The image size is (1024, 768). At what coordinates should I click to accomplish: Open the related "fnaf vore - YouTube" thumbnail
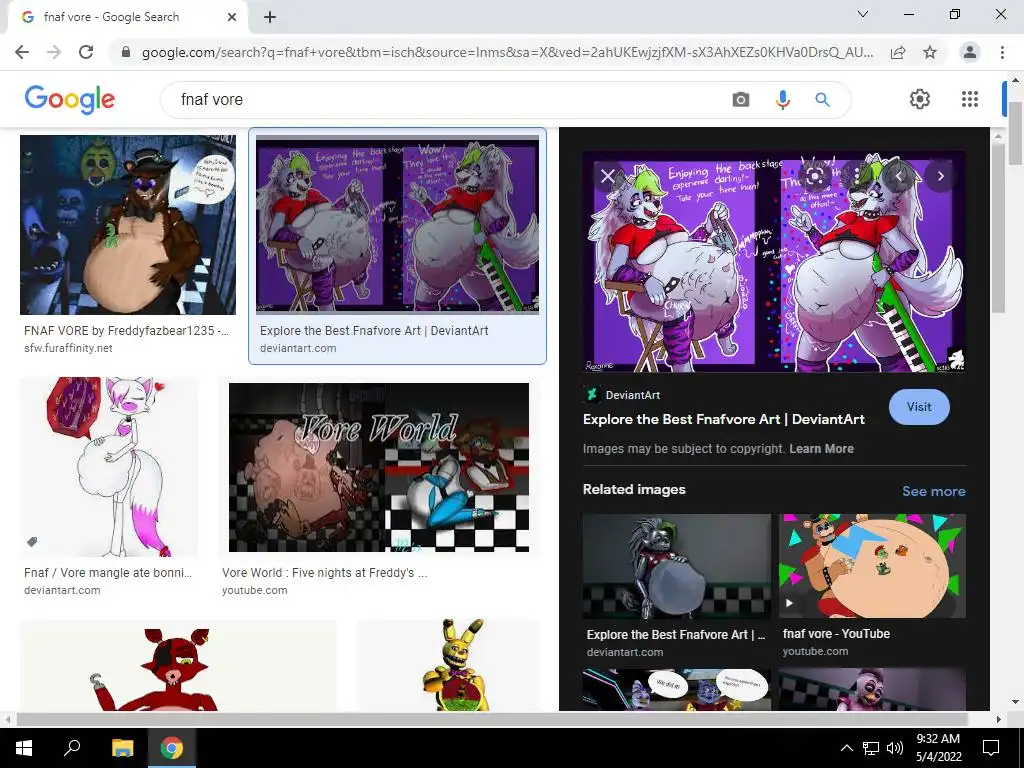coord(872,566)
